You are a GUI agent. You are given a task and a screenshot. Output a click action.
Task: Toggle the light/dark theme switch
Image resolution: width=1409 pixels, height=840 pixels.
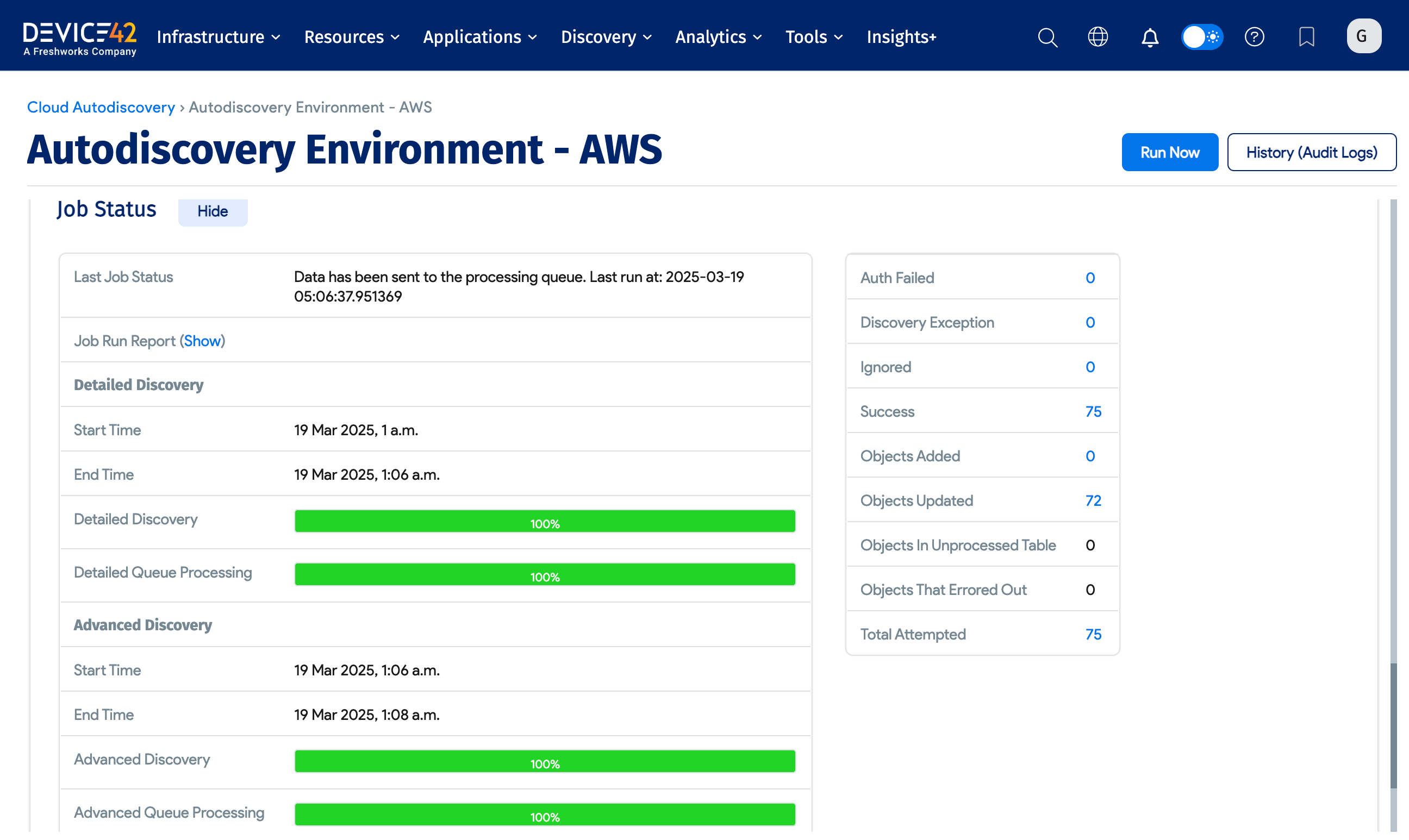point(1201,37)
